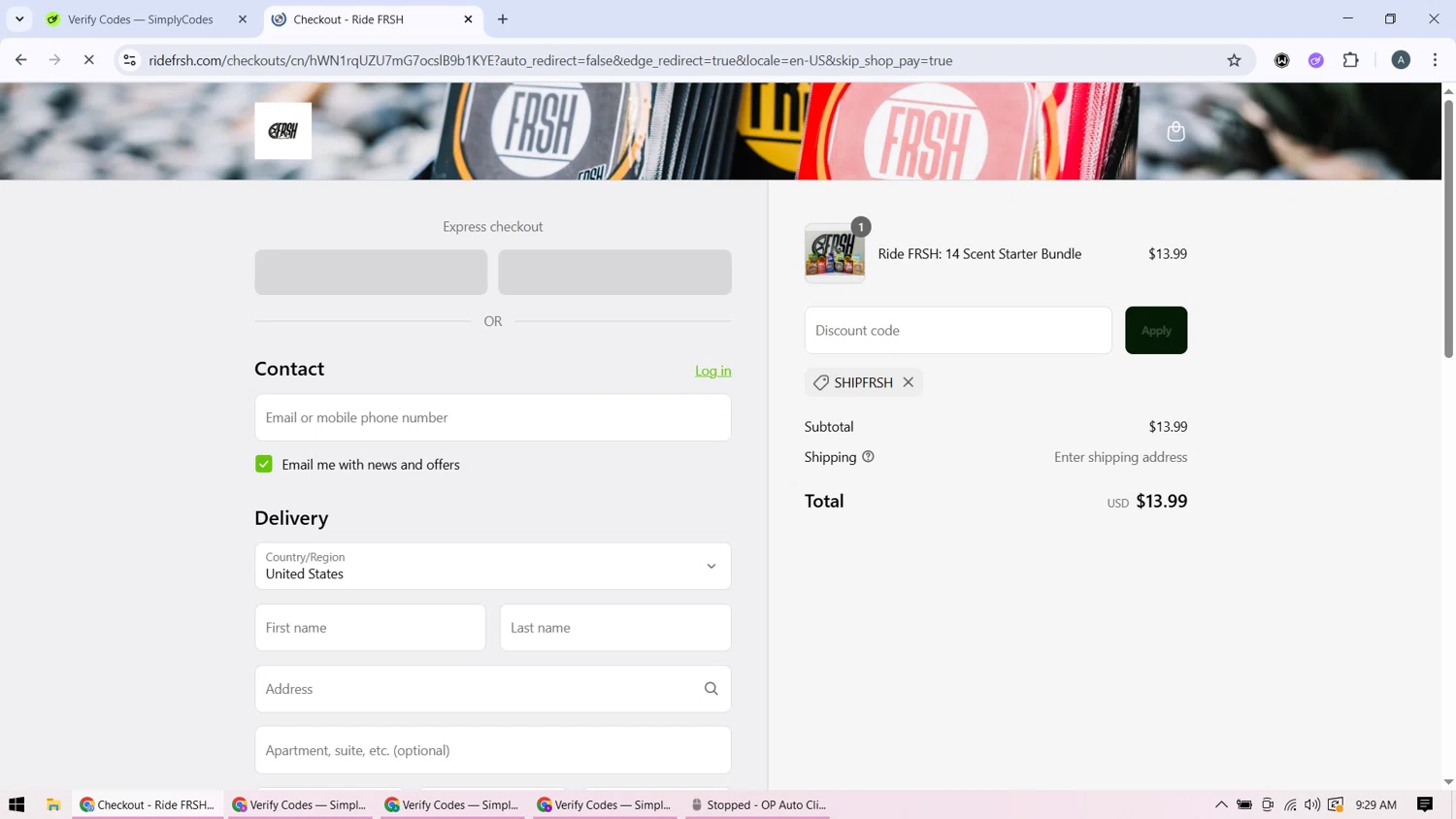Click the First name field
The width and height of the screenshot is (1456, 819).
coord(370,628)
